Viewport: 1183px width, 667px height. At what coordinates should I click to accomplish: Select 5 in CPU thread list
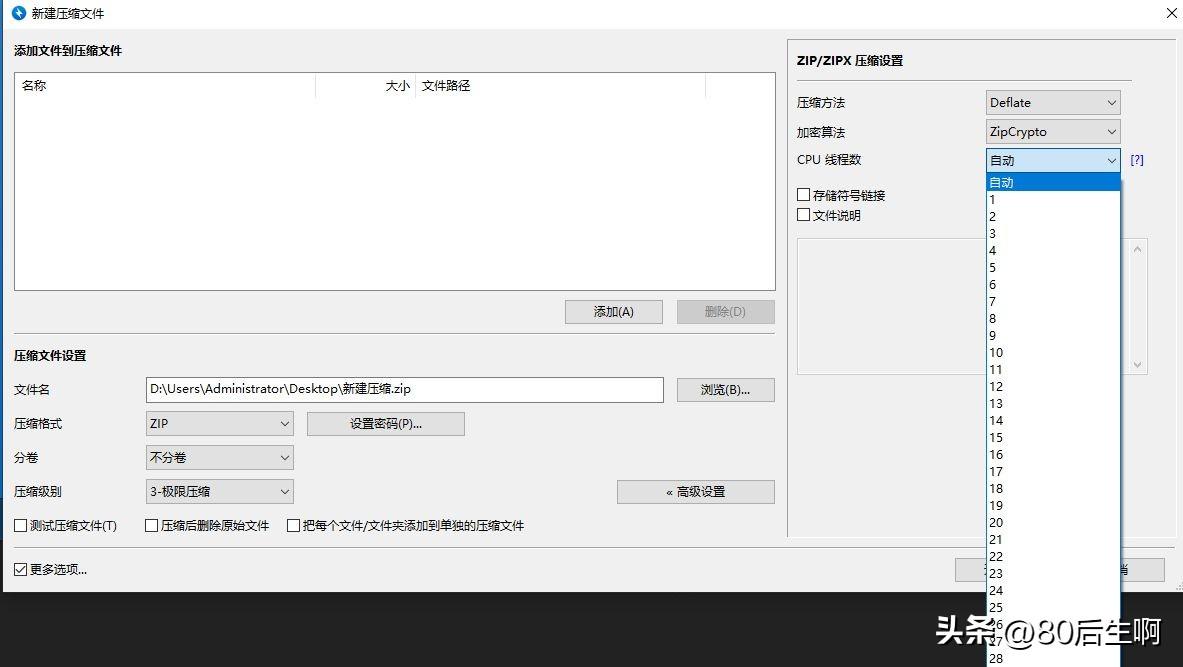coord(1053,268)
